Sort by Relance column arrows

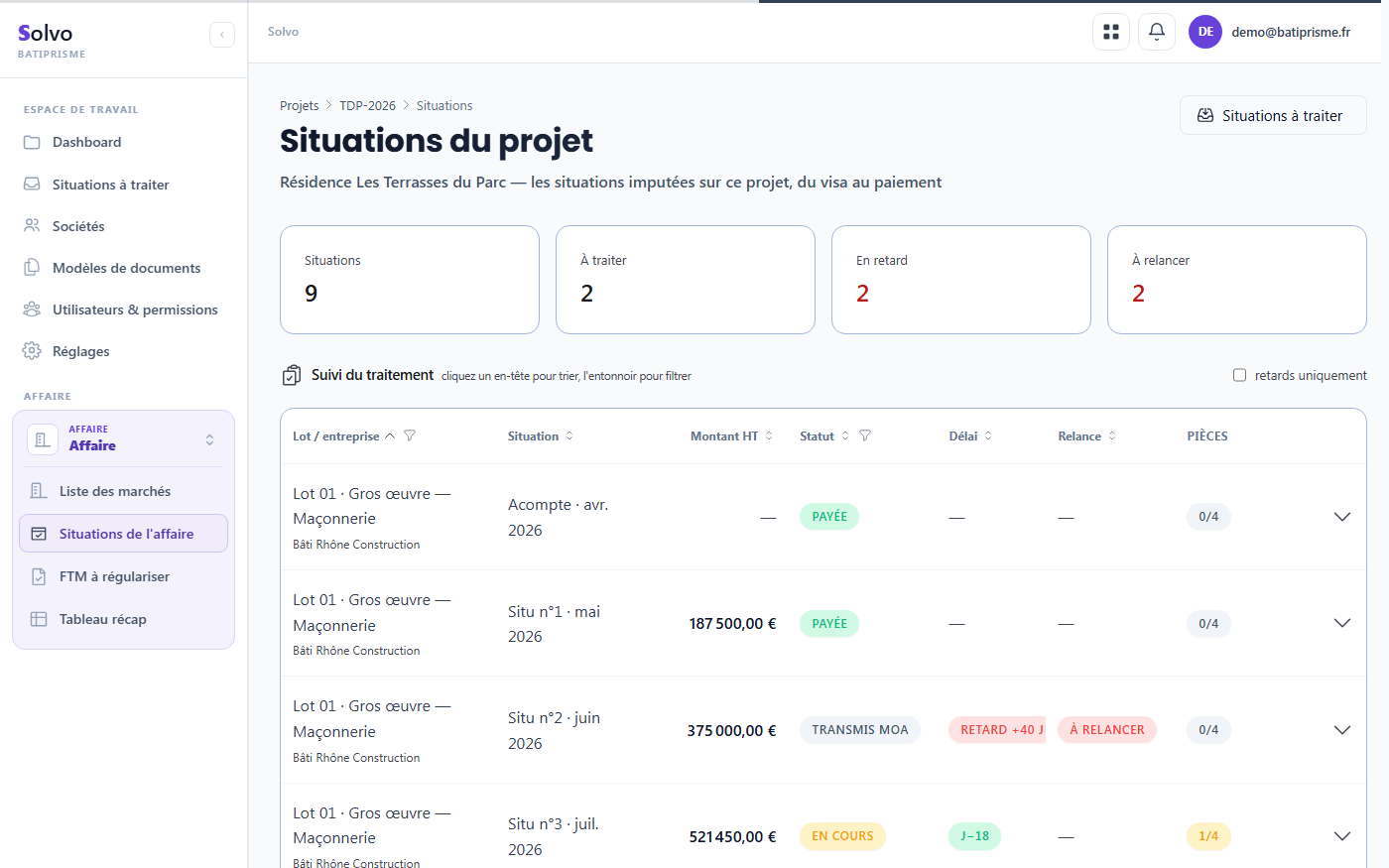1112,435
